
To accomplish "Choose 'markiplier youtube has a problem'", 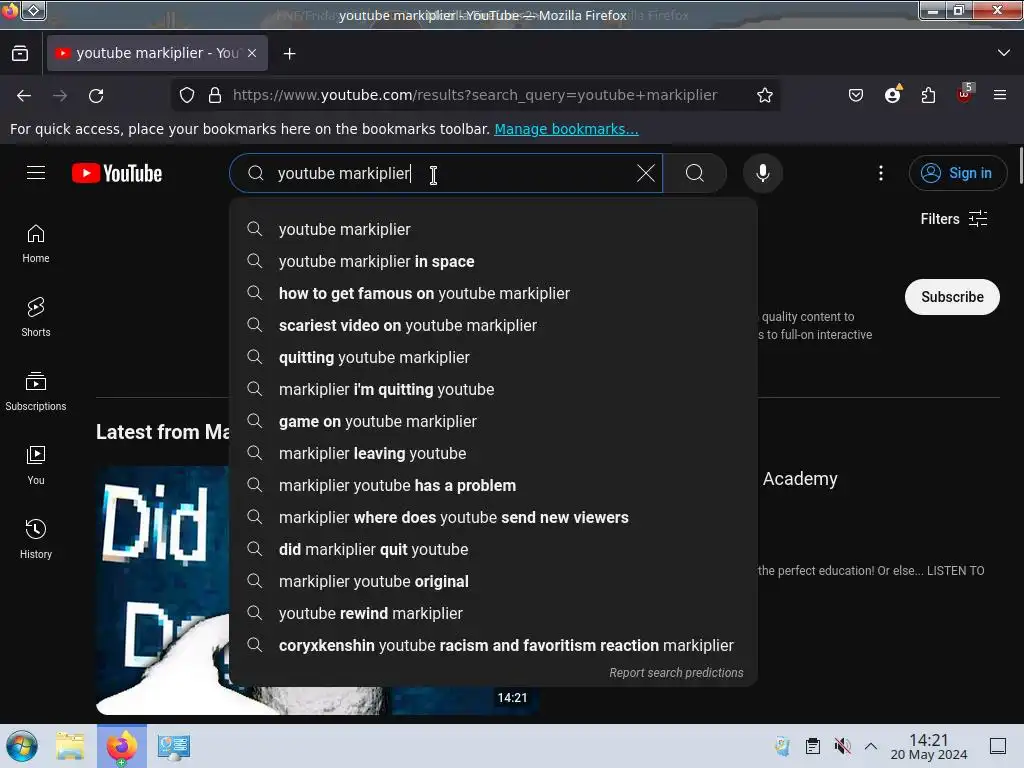I will pos(493,485).
